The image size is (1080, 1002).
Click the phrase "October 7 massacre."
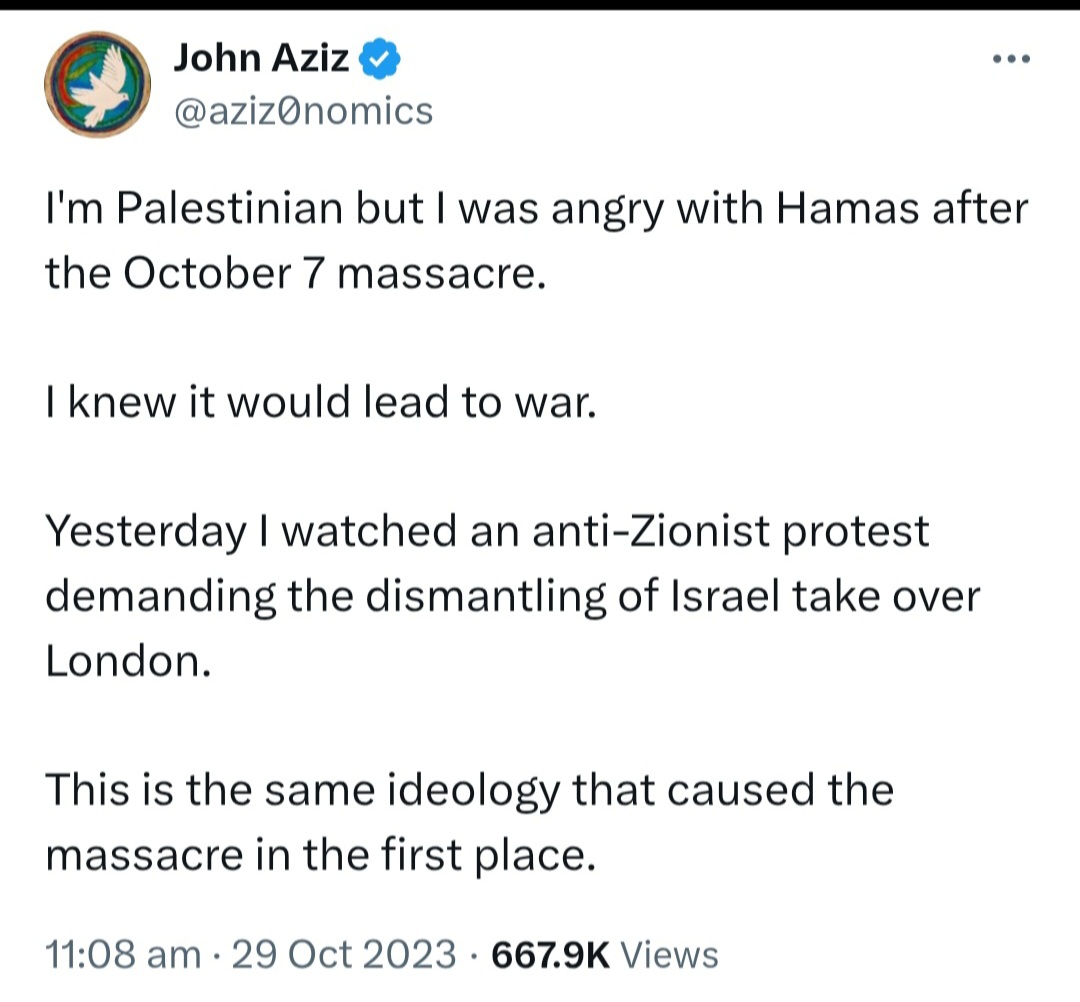[334, 274]
